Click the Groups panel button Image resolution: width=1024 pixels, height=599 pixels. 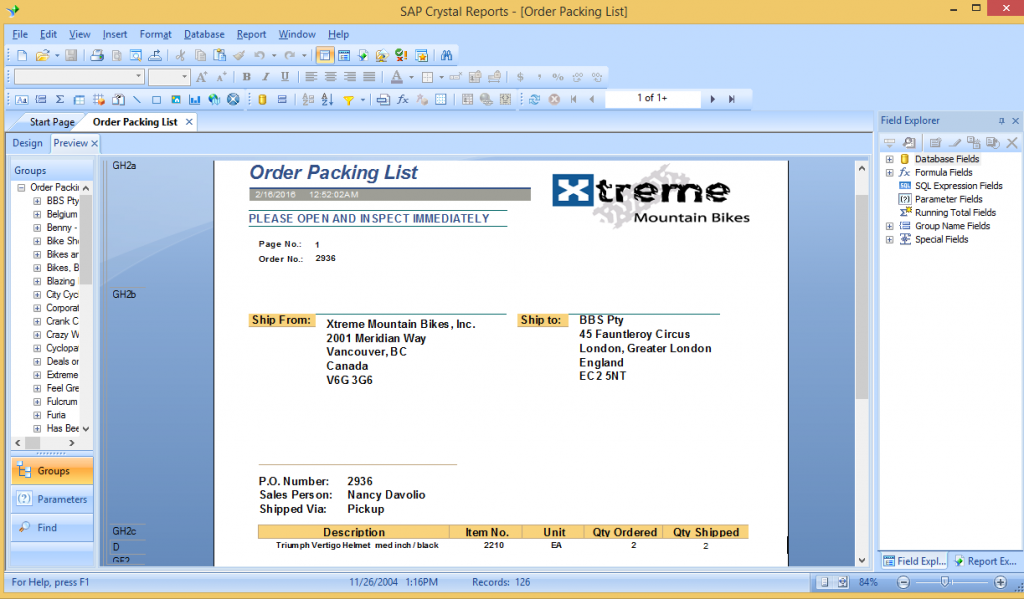pos(52,471)
